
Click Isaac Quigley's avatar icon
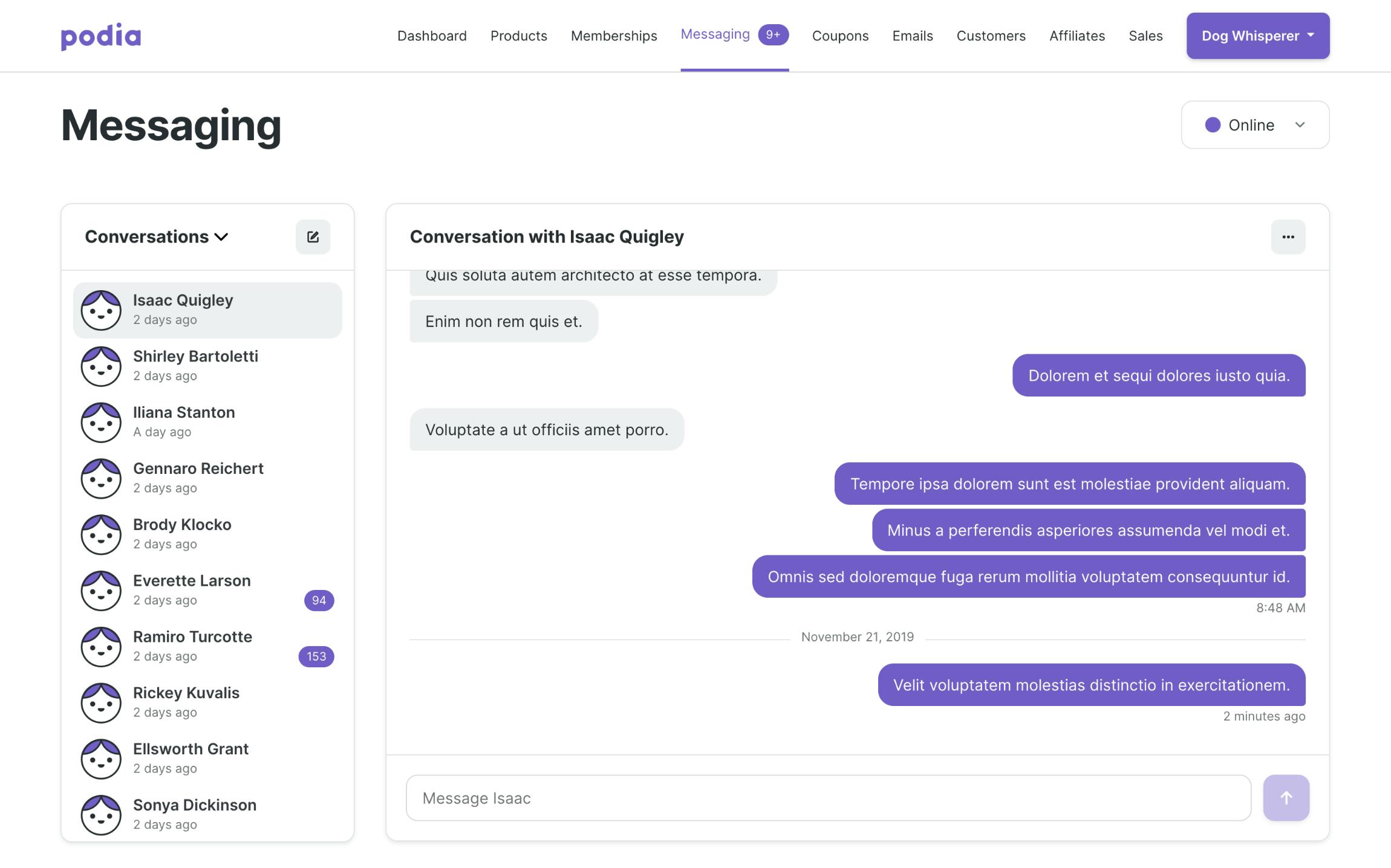click(x=101, y=310)
